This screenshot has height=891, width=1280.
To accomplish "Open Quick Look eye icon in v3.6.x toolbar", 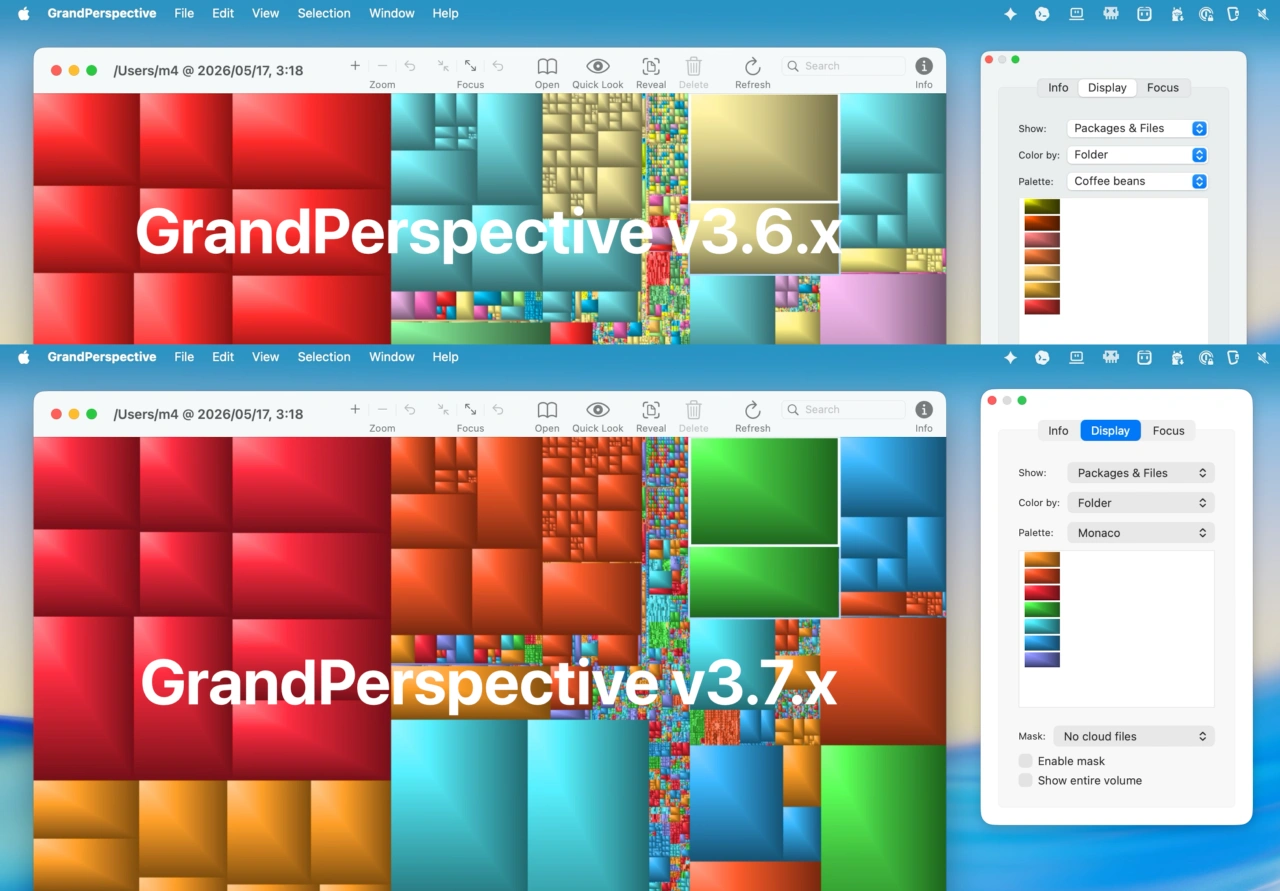I will click(598, 66).
